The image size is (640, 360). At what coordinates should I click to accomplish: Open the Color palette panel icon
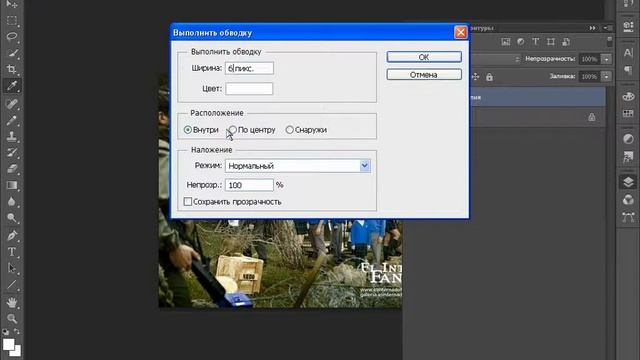(x=628, y=96)
